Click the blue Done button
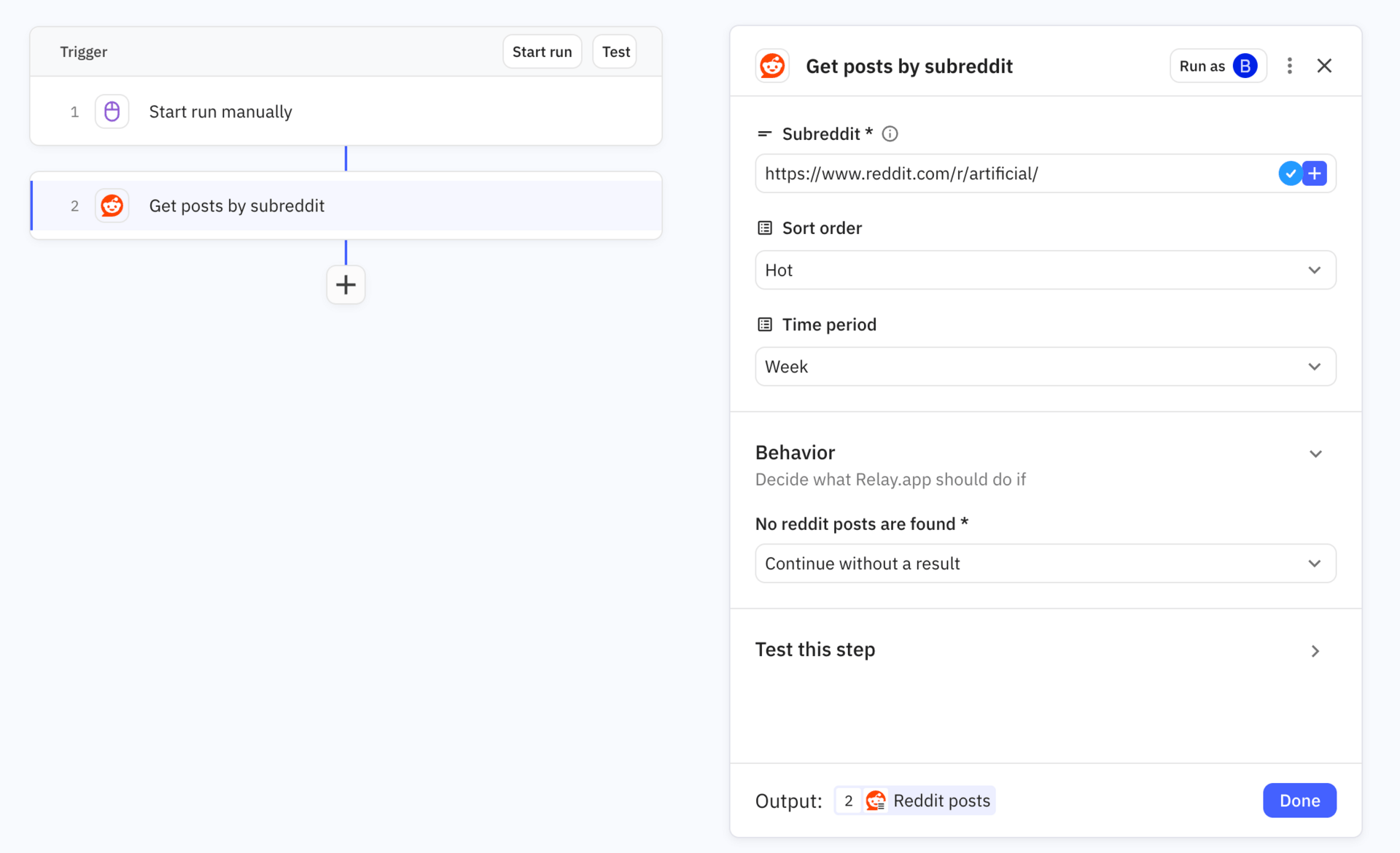The image size is (1400, 853). (1299, 801)
